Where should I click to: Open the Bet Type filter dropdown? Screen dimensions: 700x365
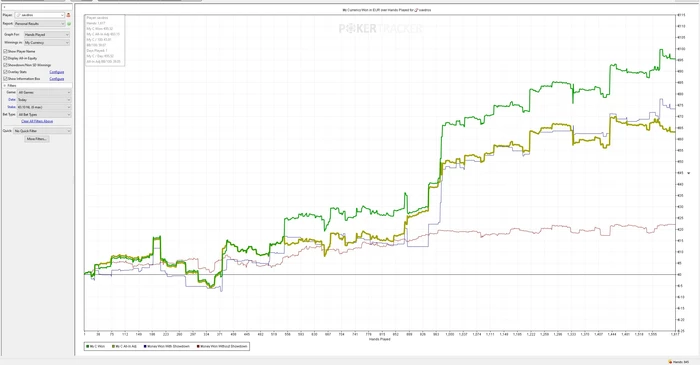[x=44, y=115]
